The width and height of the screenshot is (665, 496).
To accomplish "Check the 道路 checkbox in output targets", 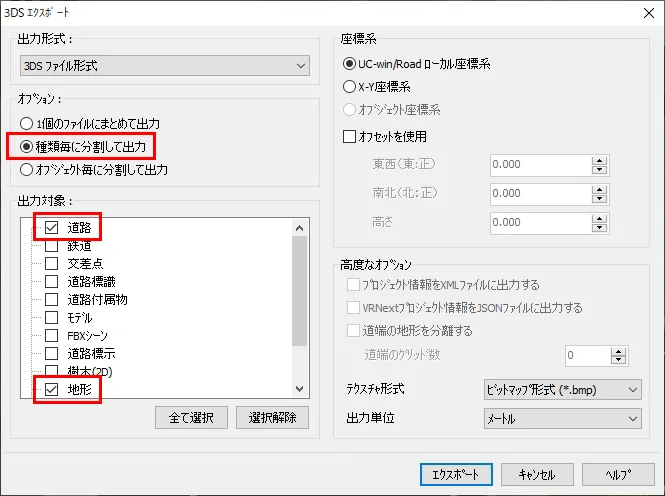I will coord(51,228).
